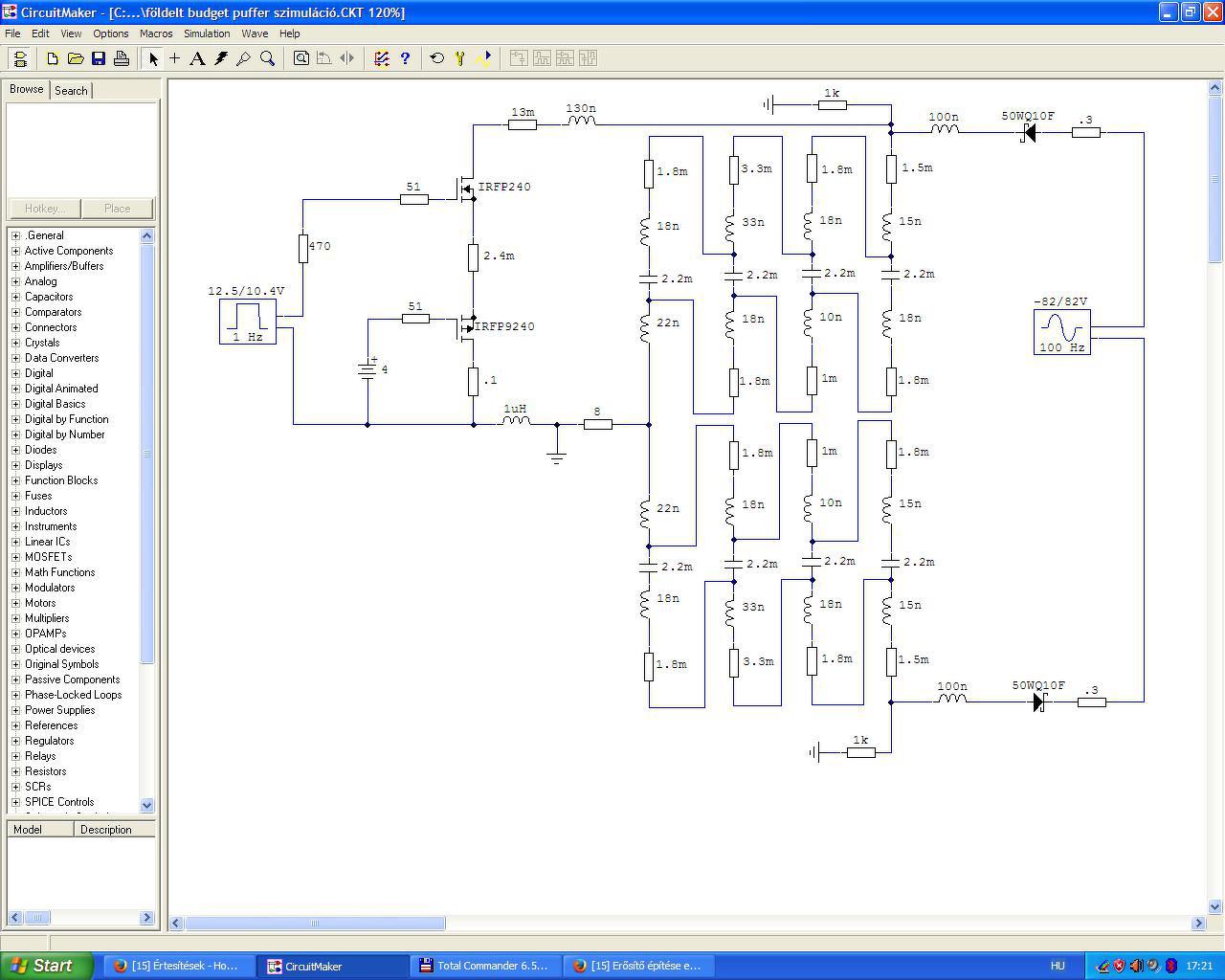Expand the Resistors category
1225x980 pixels.
click(15, 771)
